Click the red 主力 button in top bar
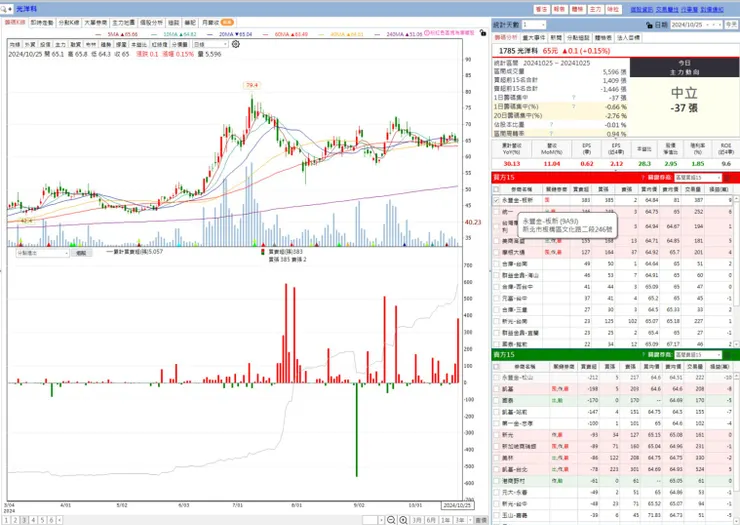The height and width of the screenshot is (525, 740). 595,9
